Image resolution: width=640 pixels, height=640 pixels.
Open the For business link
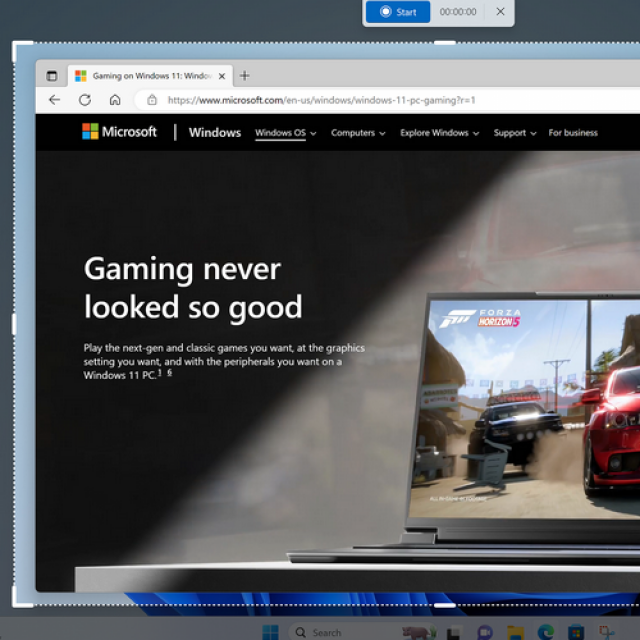[573, 133]
